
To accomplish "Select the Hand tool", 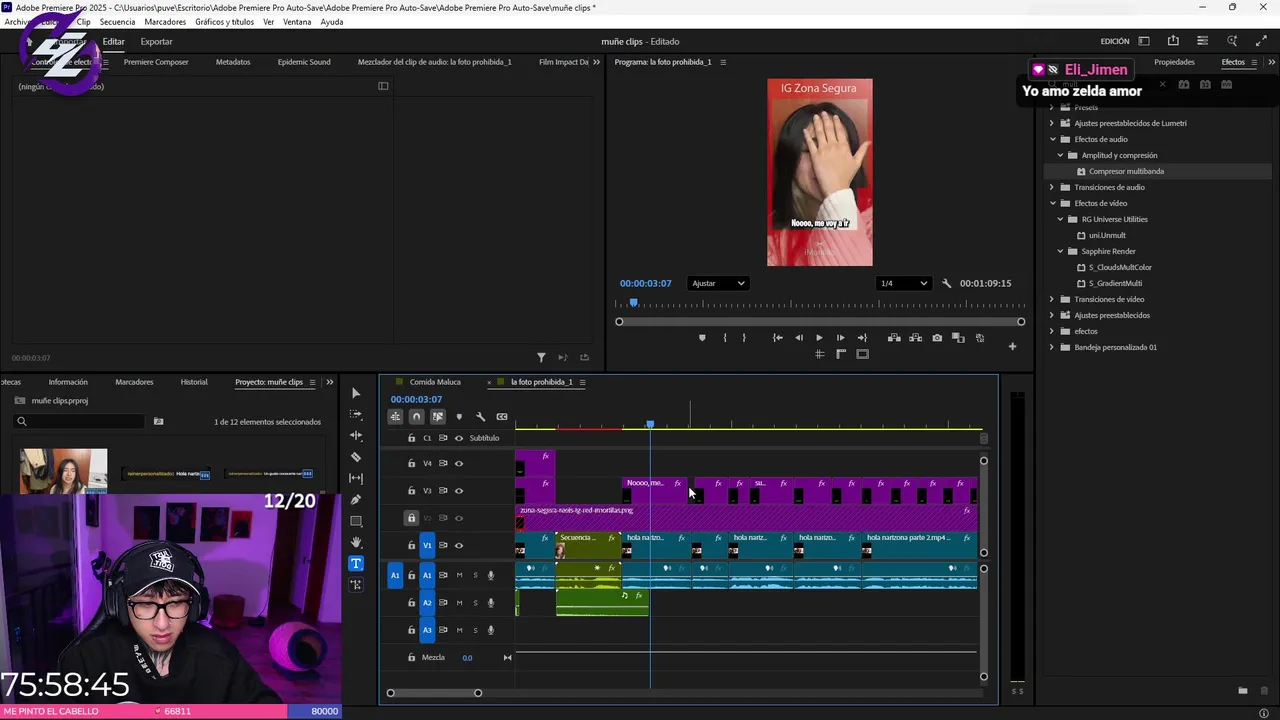I will coord(356,542).
